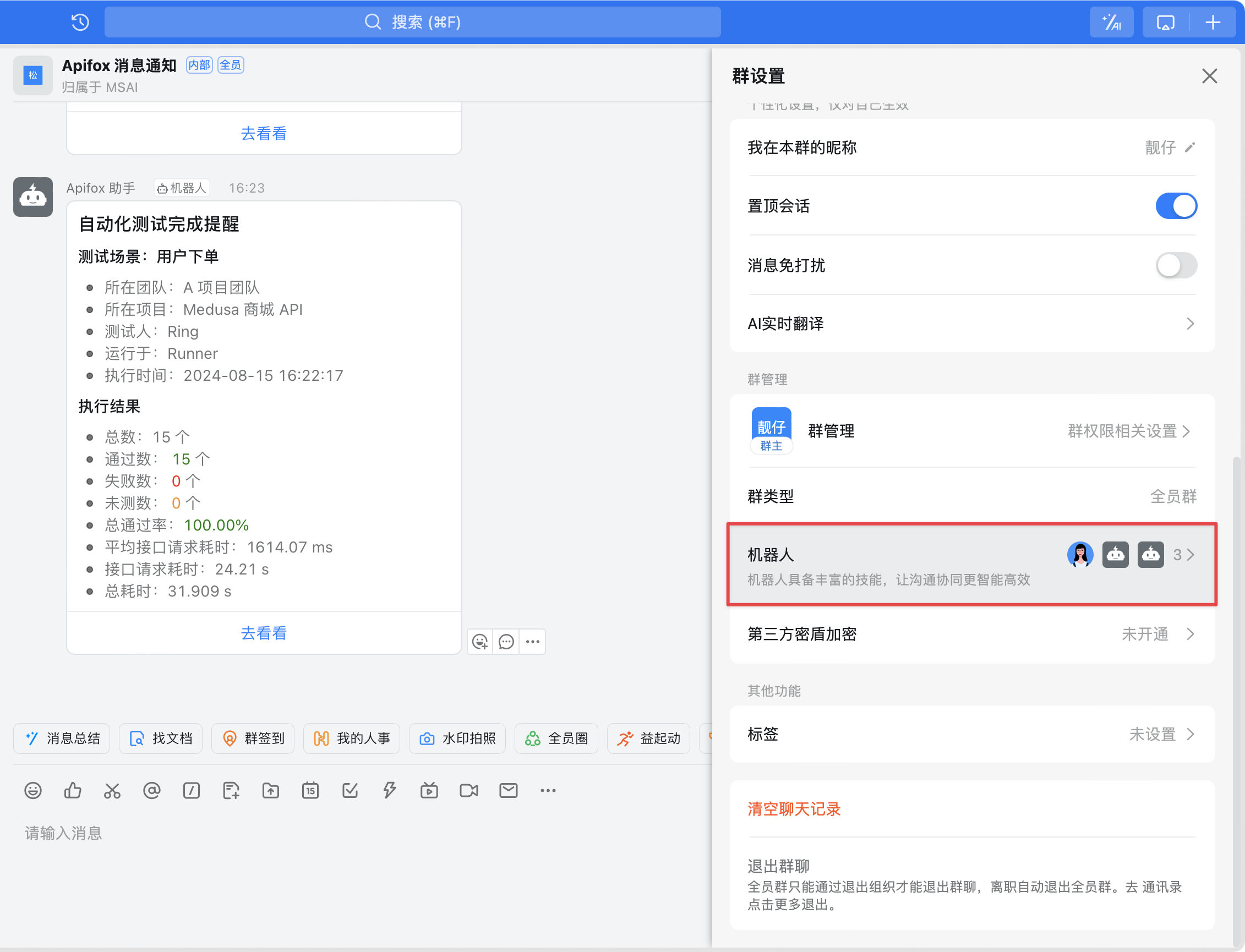Screen dimensions: 1245x952
Task: Click the scissors screenshot icon
Action: (112, 791)
